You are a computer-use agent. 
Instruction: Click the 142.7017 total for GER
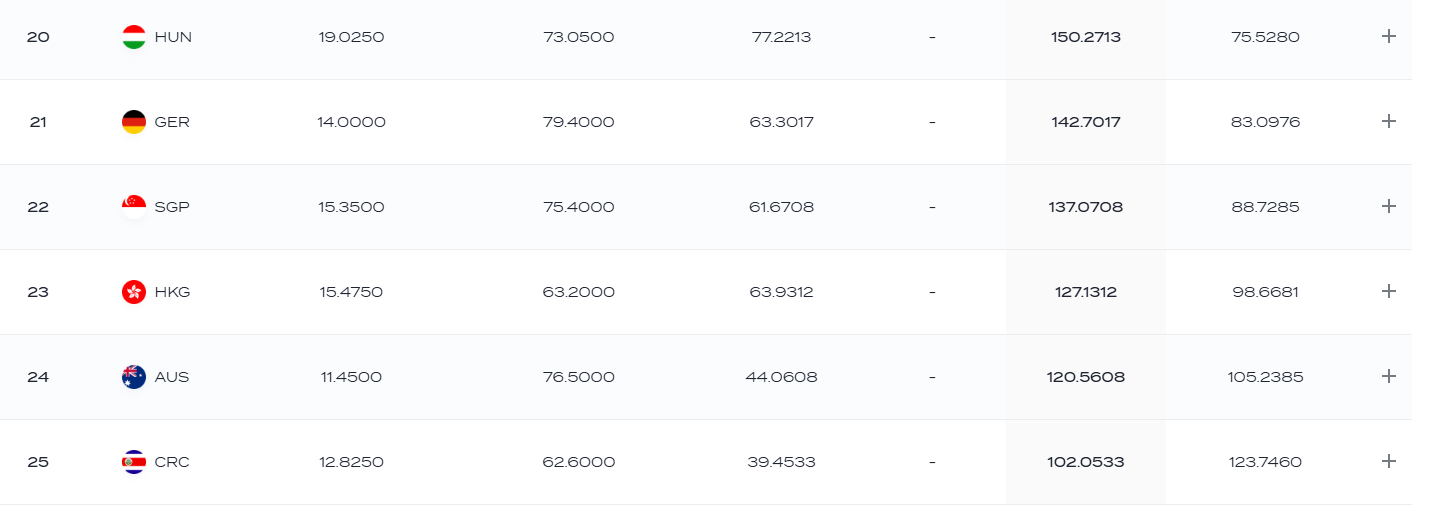pyautogui.click(x=1086, y=122)
